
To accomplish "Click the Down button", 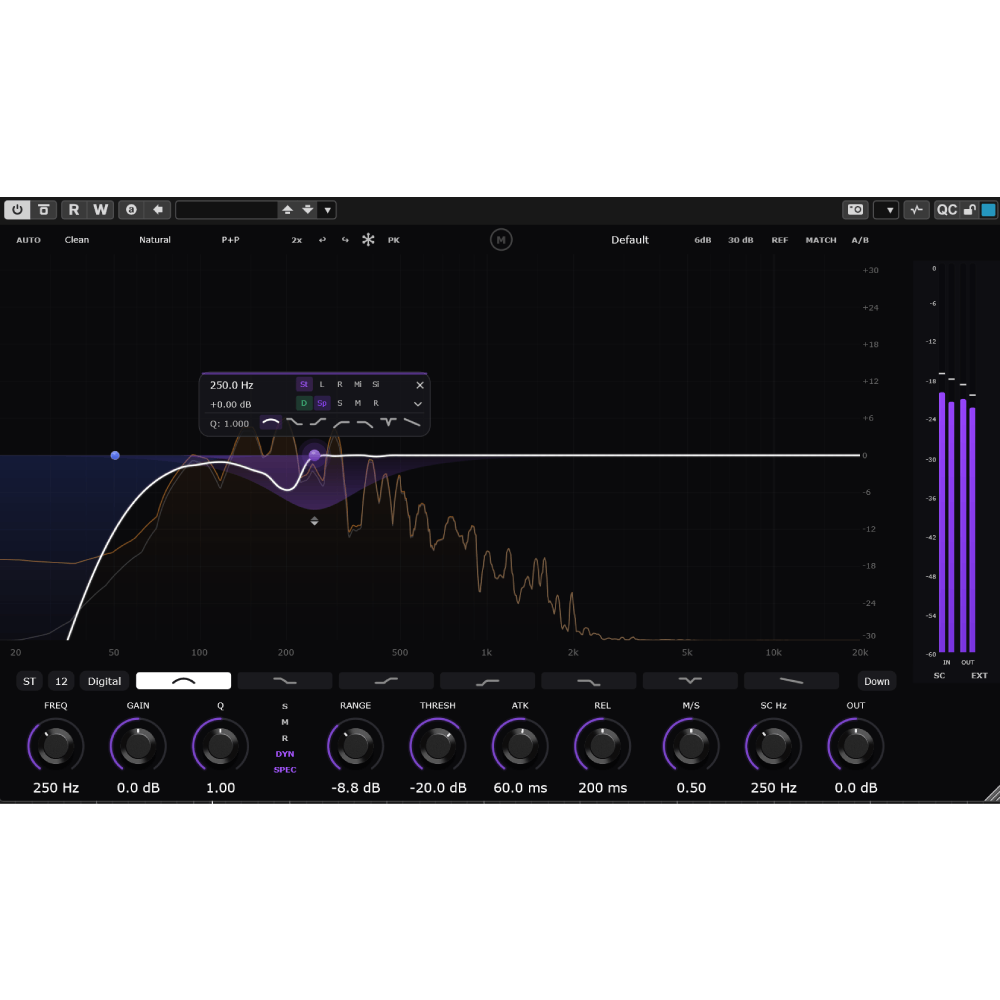I will pos(876,681).
